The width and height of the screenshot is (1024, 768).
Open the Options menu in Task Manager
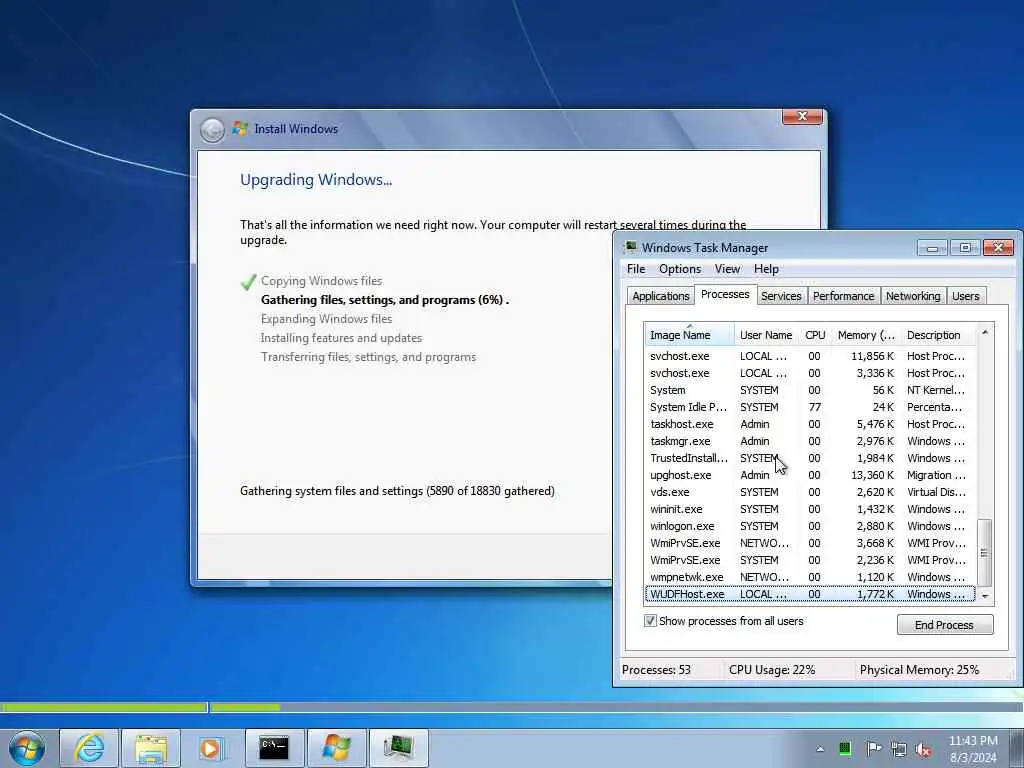[680, 269]
